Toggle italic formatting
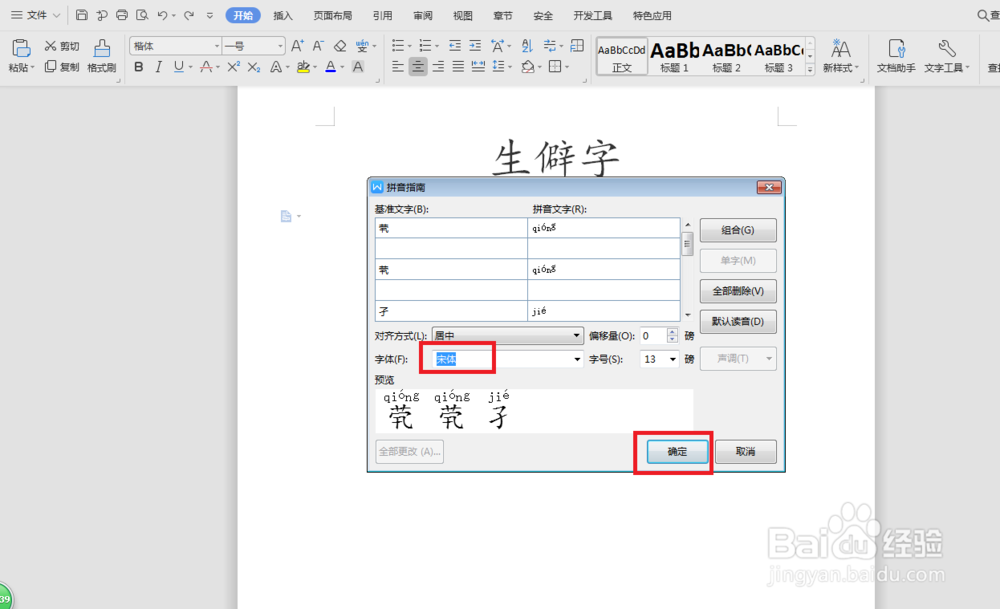The width and height of the screenshot is (1000, 609). pyautogui.click(x=158, y=67)
